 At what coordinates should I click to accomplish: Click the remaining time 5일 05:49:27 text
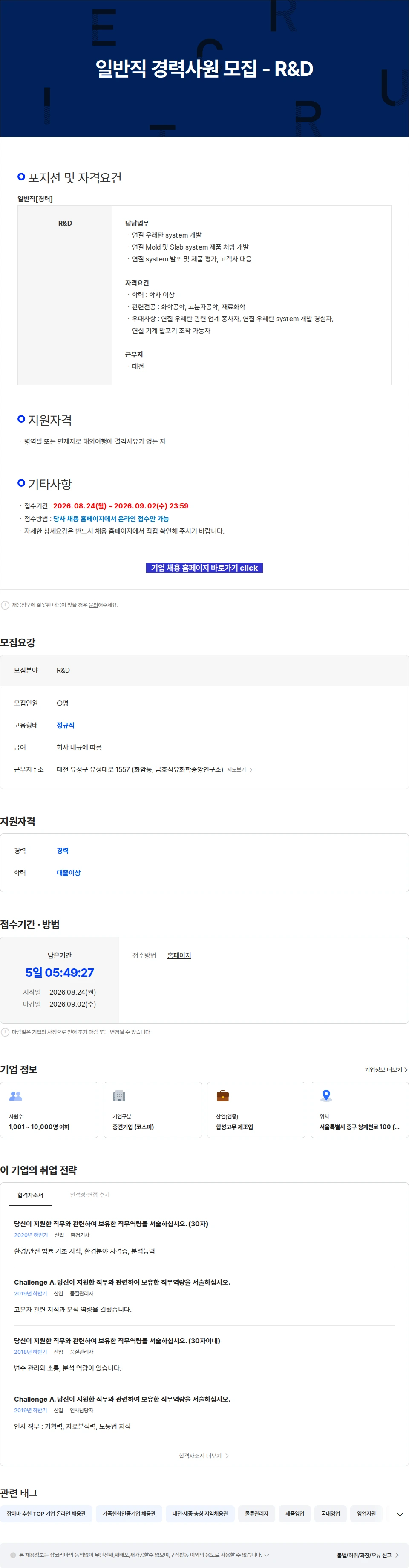pyautogui.click(x=60, y=973)
